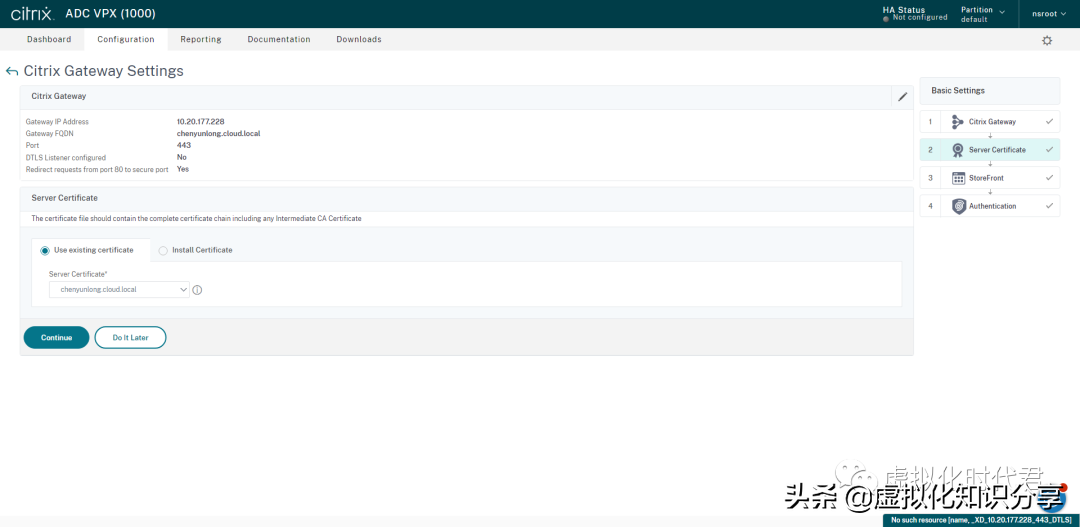Screen dimensions: 1080x527
Task: Expand the Partition default menu
Action: [x=983, y=14]
